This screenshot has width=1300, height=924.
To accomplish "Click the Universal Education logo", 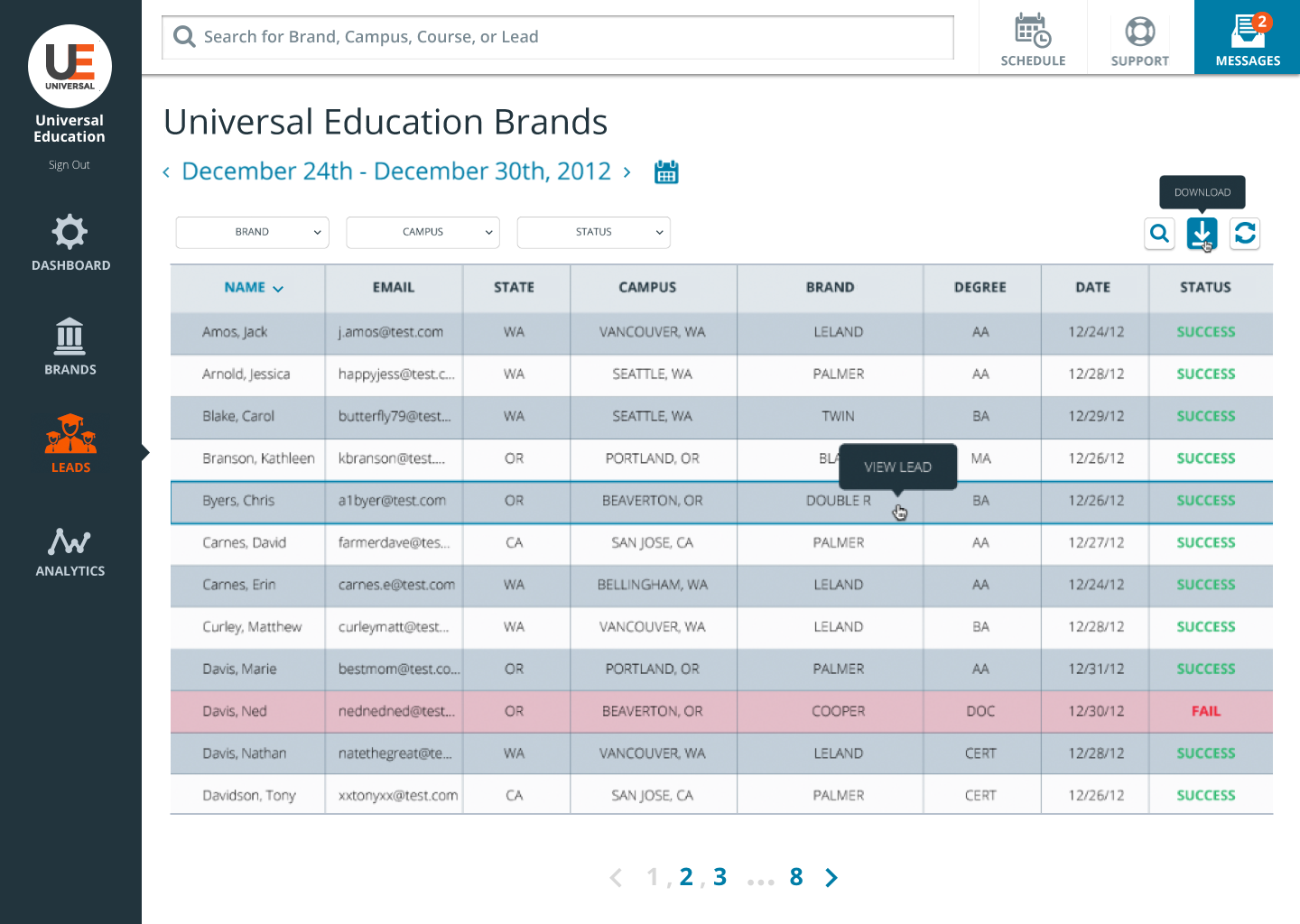I will 70,66.
